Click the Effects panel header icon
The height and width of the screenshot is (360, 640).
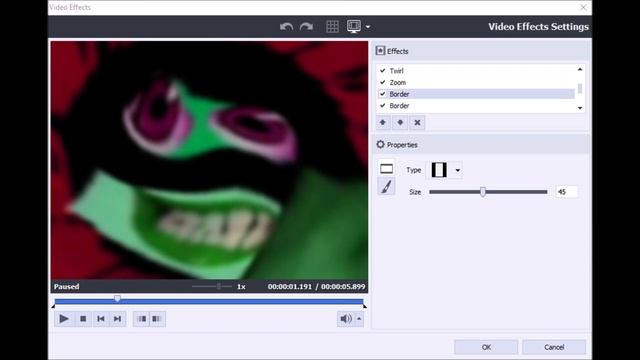pyautogui.click(x=380, y=51)
